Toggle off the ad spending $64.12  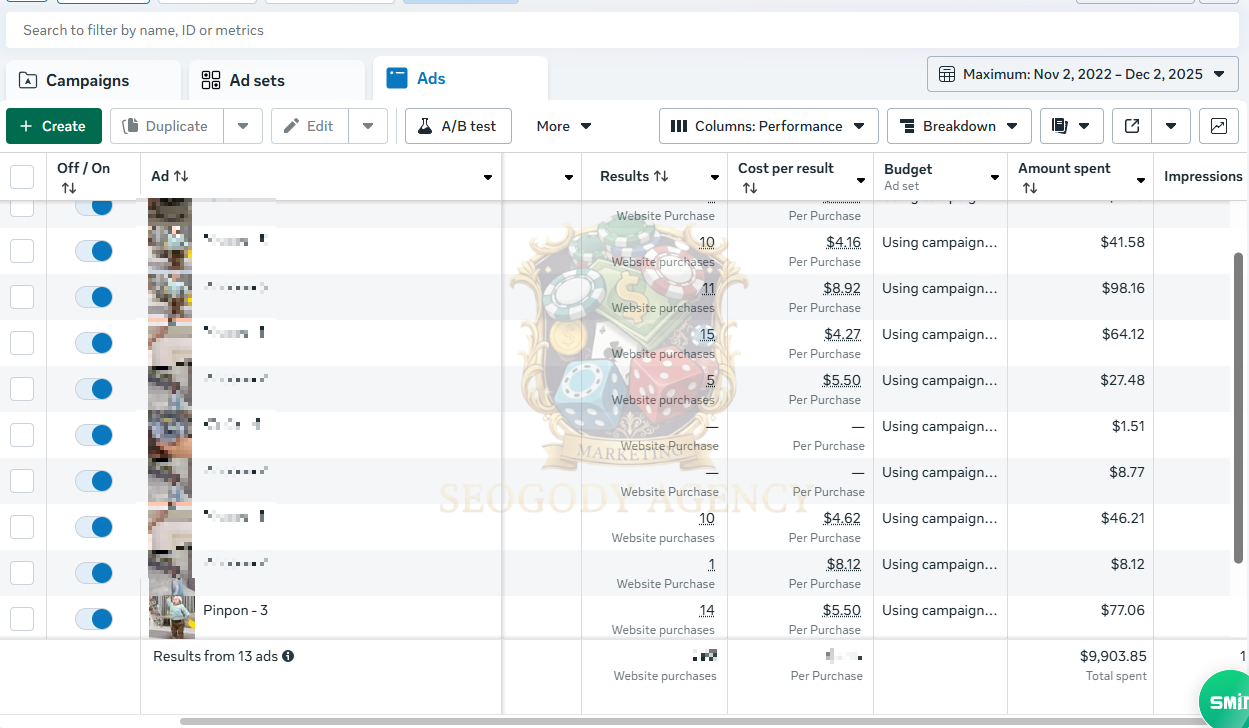pos(94,343)
